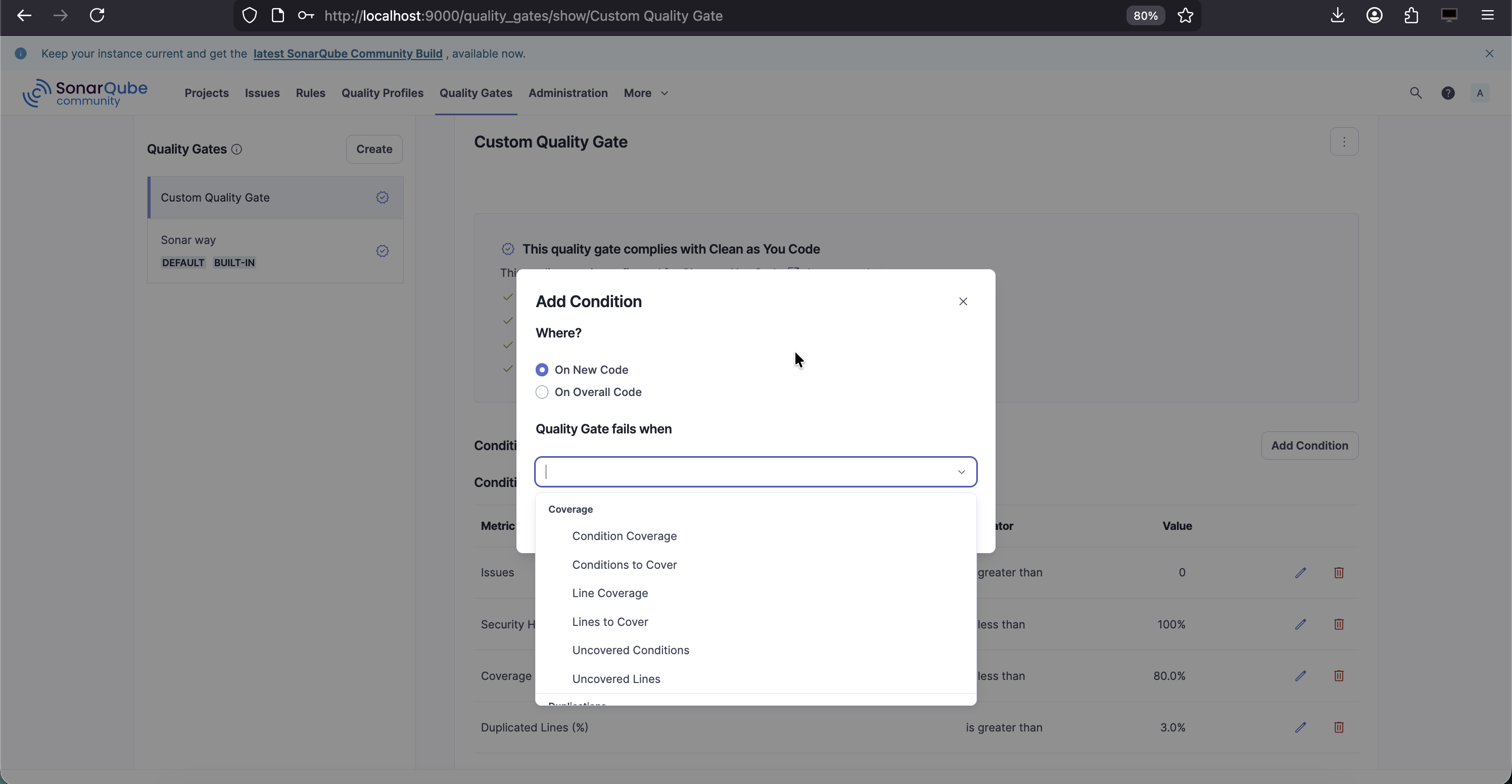Click the three-dots actions menu for Custom Quality Gate
1512x784 pixels.
pos(1344,141)
